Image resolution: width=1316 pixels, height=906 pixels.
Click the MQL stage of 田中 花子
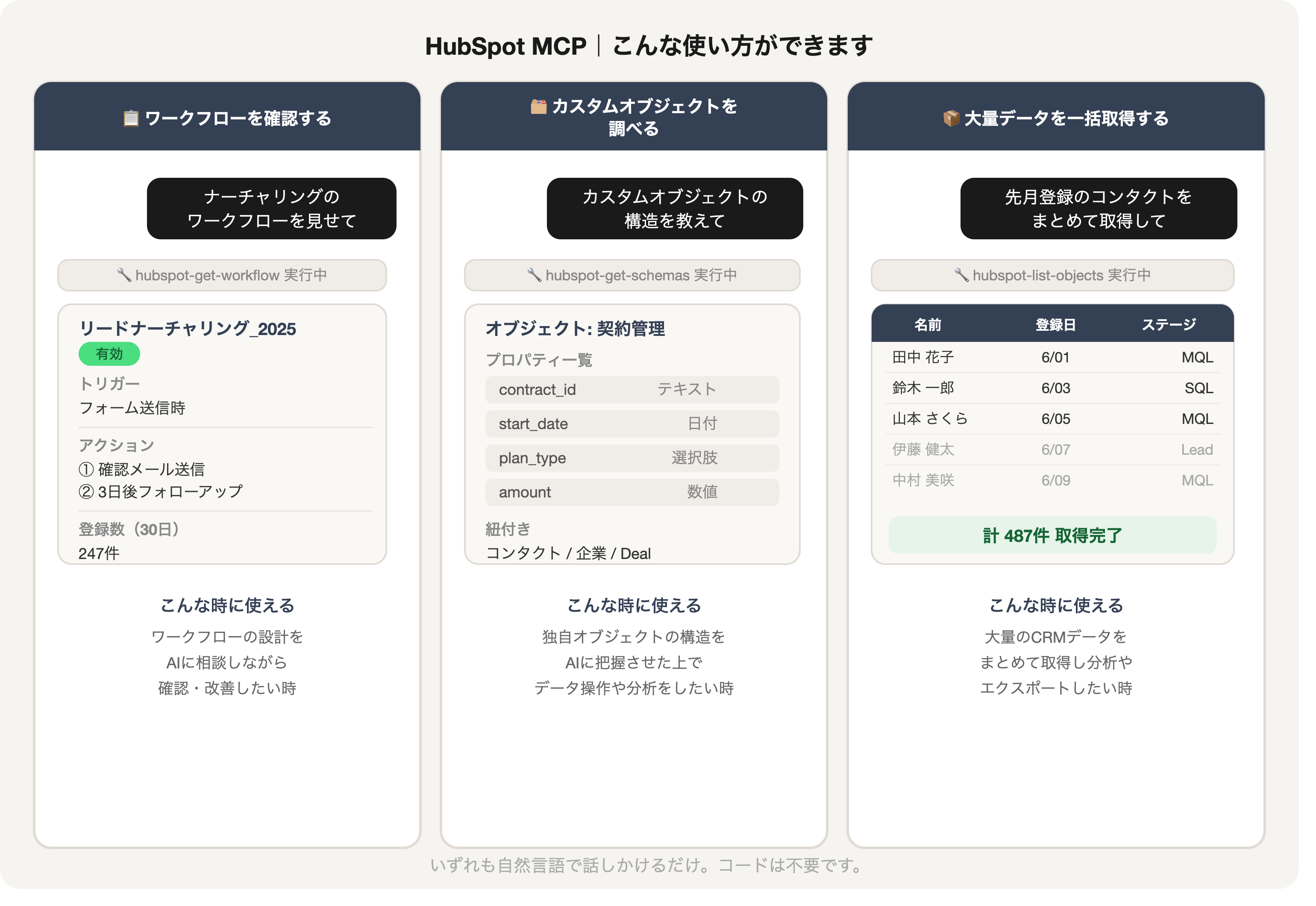[1197, 358]
